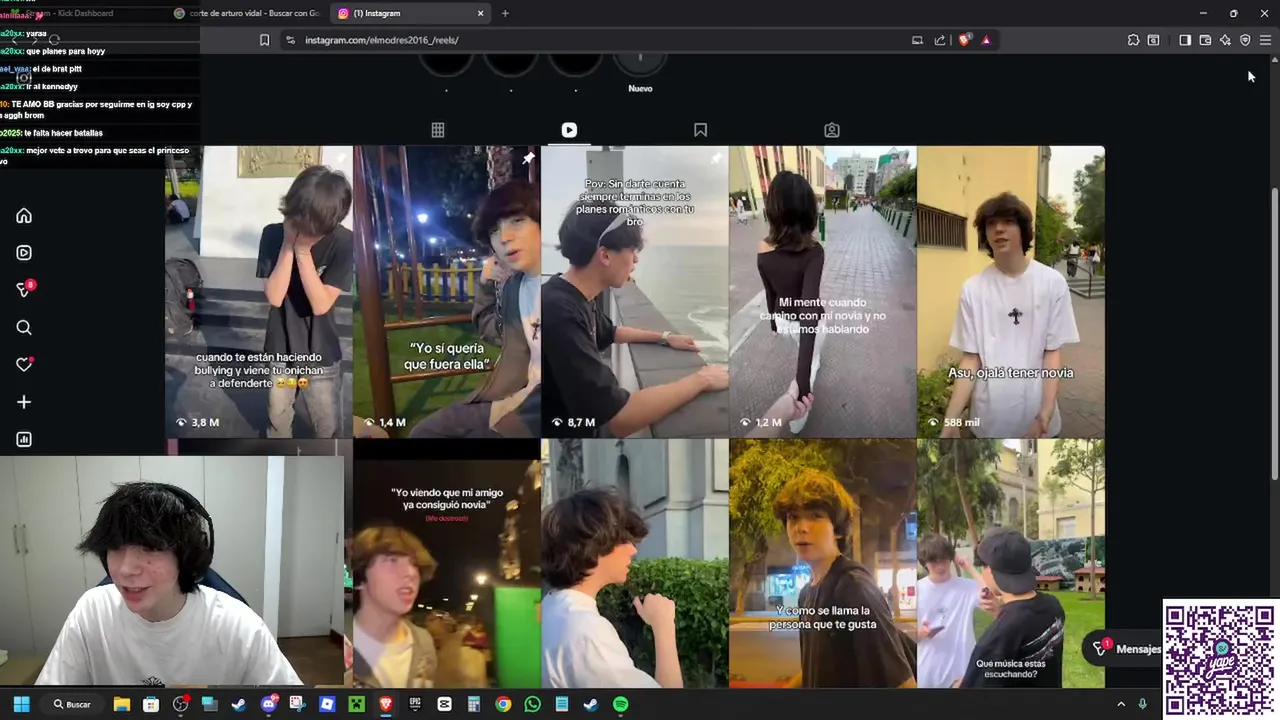Add a new story highlight 'Nuevo'
The height and width of the screenshot is (720, 1280).
tap(640, 70)
